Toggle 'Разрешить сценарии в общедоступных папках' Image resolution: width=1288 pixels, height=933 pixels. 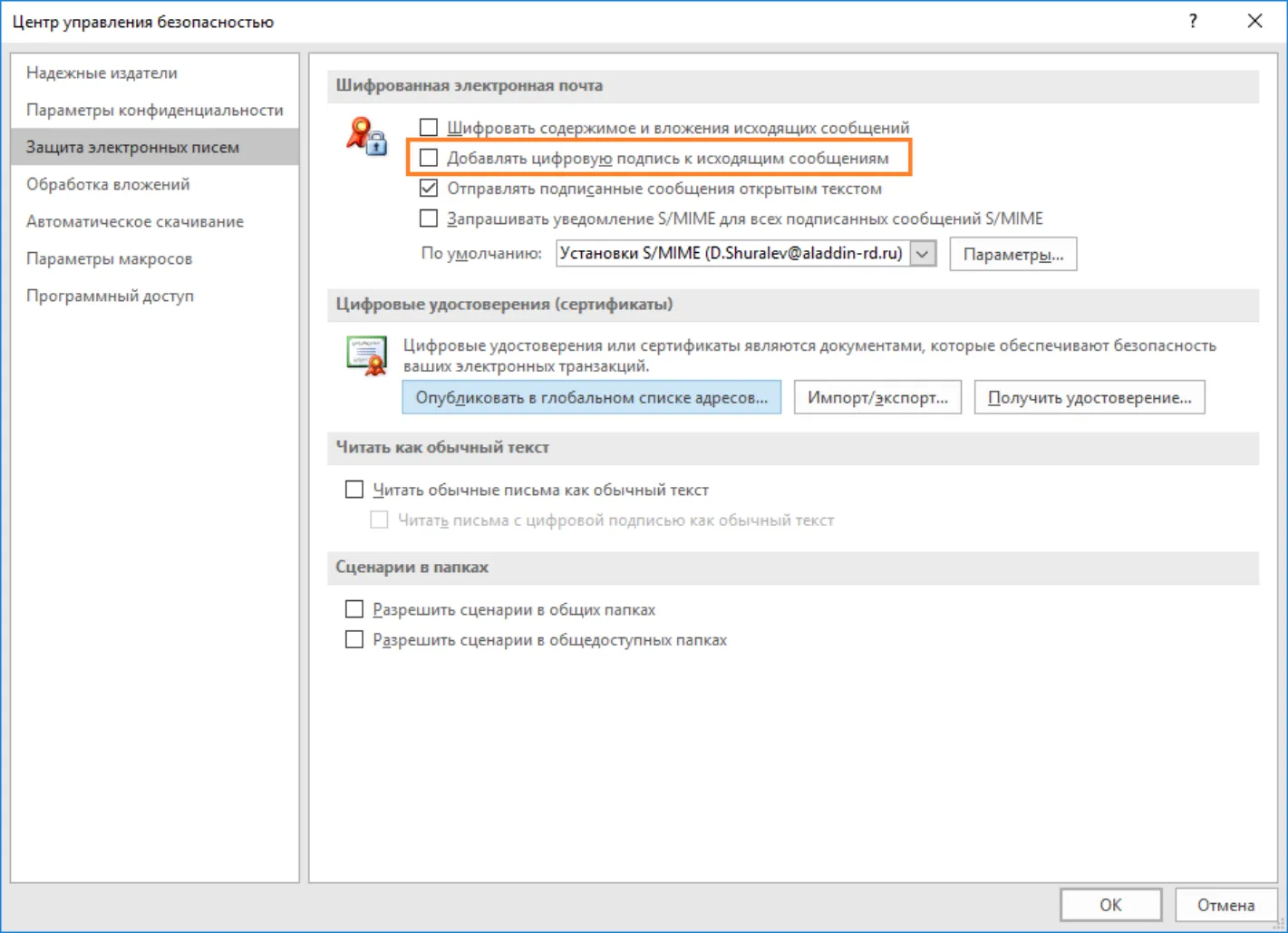pyautogui.click(x=354, y=640)
